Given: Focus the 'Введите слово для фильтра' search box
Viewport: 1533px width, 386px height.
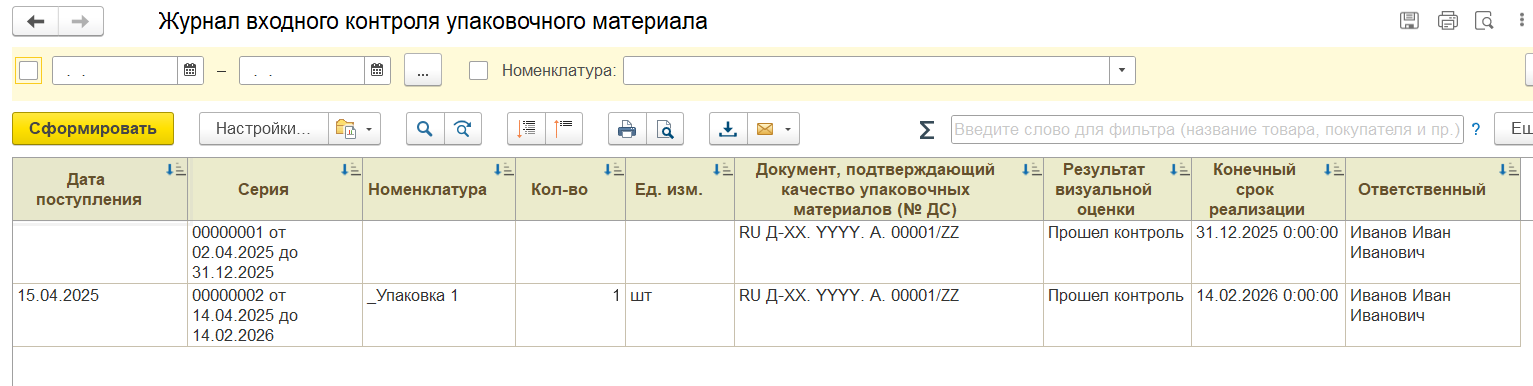Looking at the screenshot, I should [1207, 130].
